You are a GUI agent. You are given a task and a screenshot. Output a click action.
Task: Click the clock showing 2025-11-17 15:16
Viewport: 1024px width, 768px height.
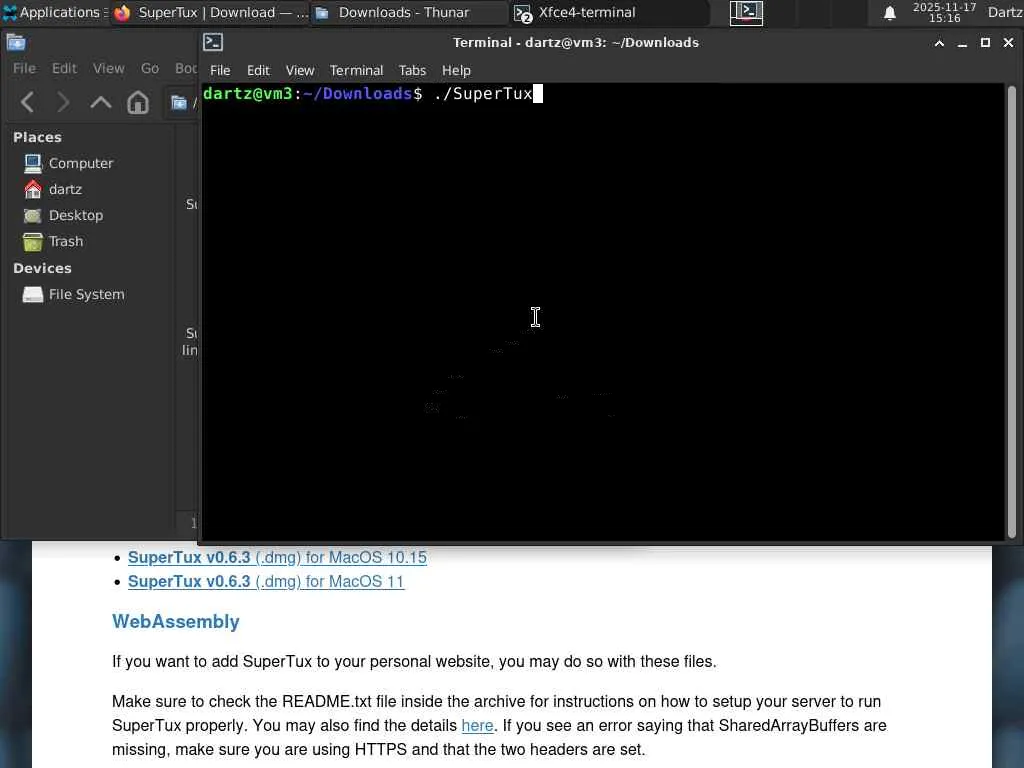pos(944,12)
